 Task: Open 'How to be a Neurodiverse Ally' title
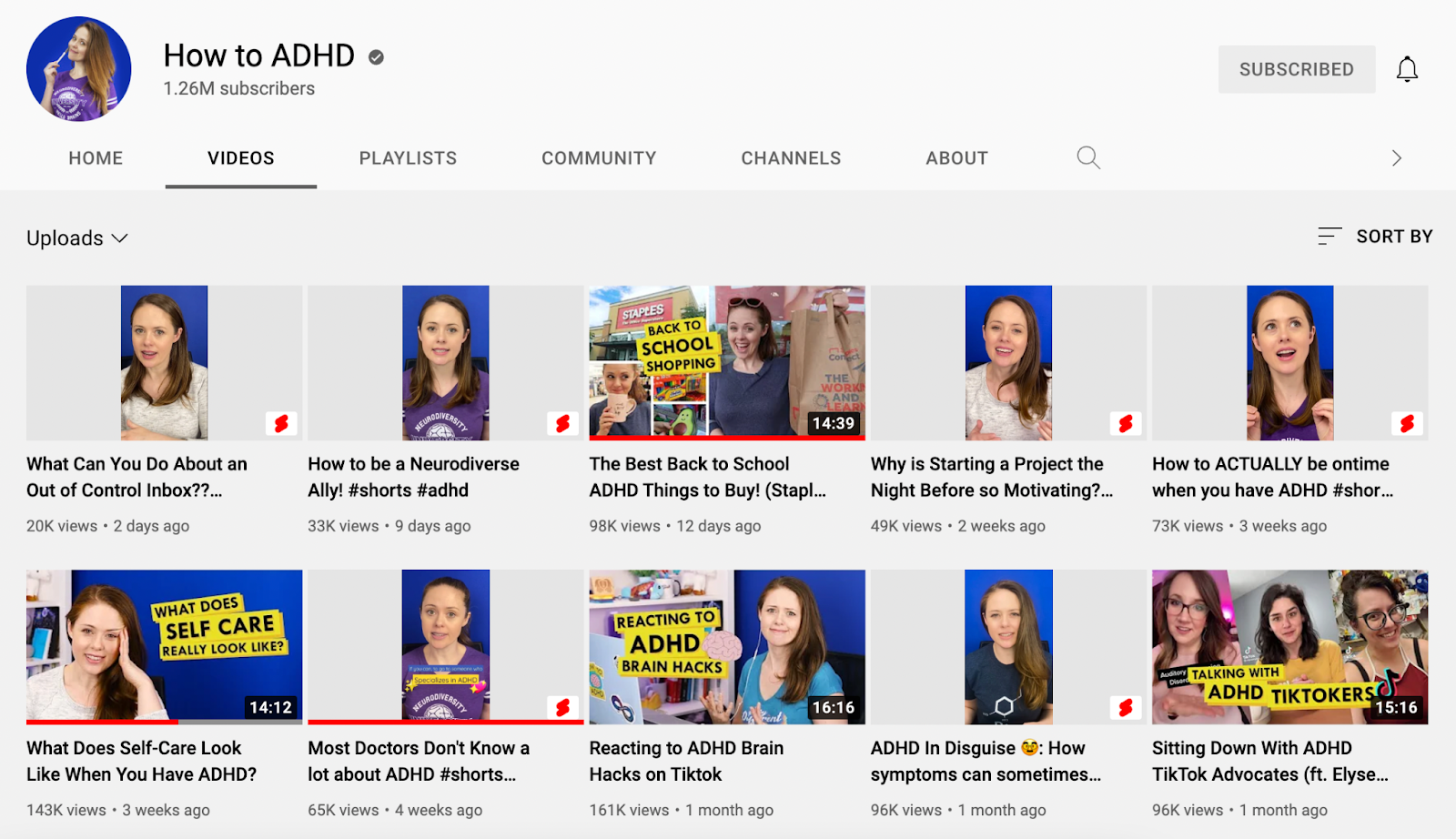click(x=413, y=477)
